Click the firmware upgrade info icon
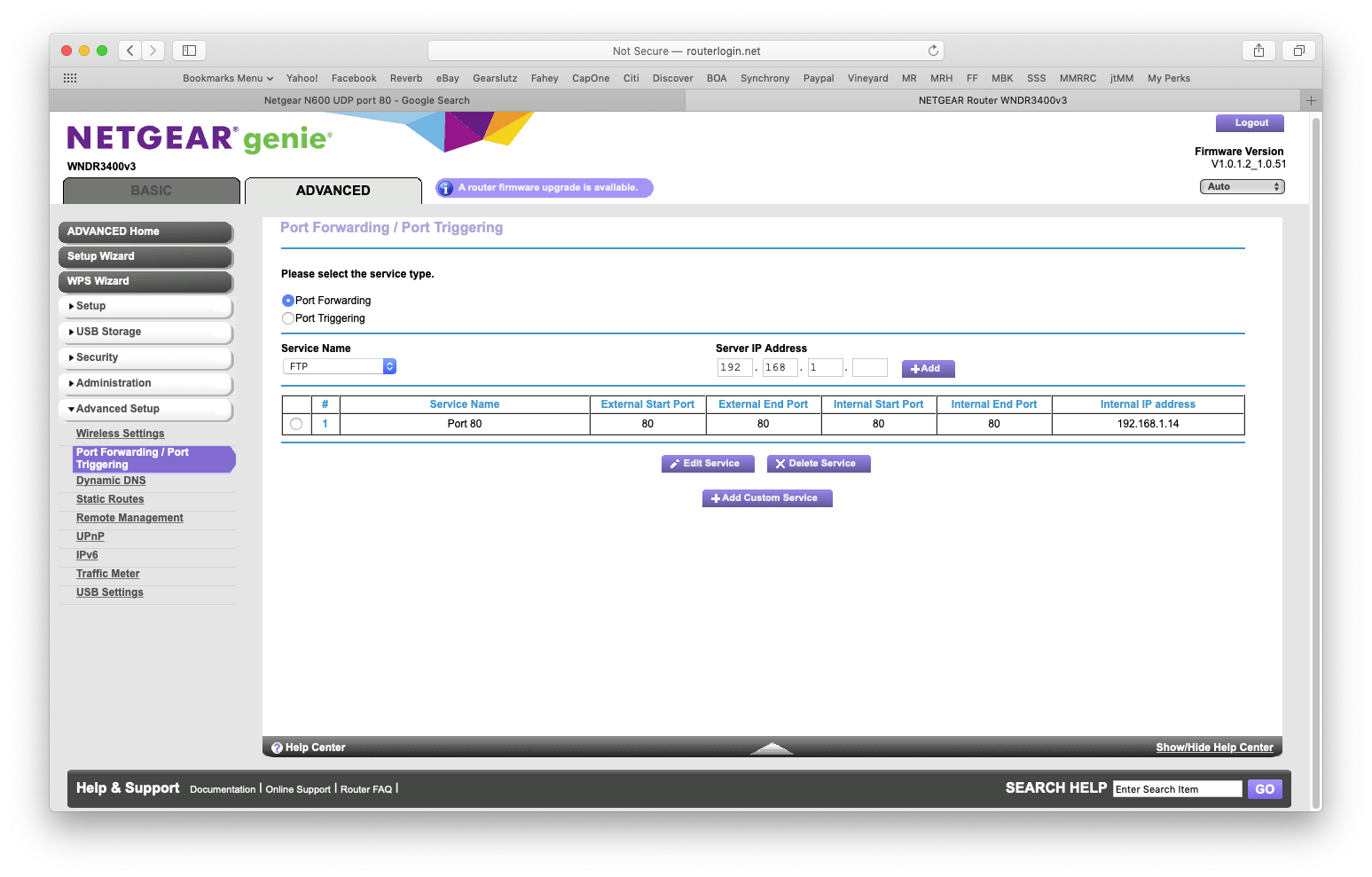The height and width of the screenshot is (877, 1372). click(x=446, y=188)
